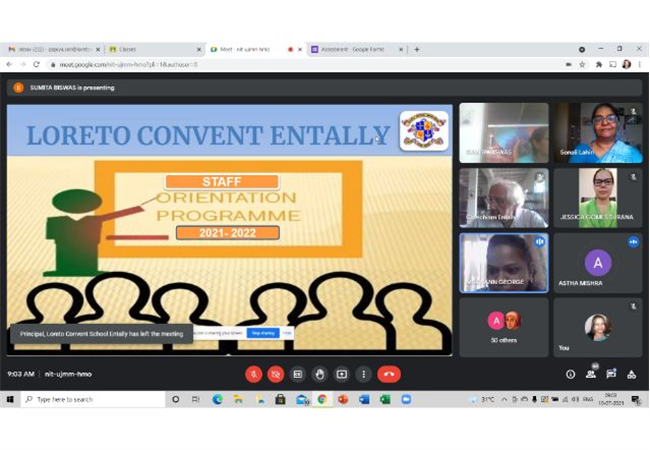Switch to the Classes browser tab

(x=153, y=49)
